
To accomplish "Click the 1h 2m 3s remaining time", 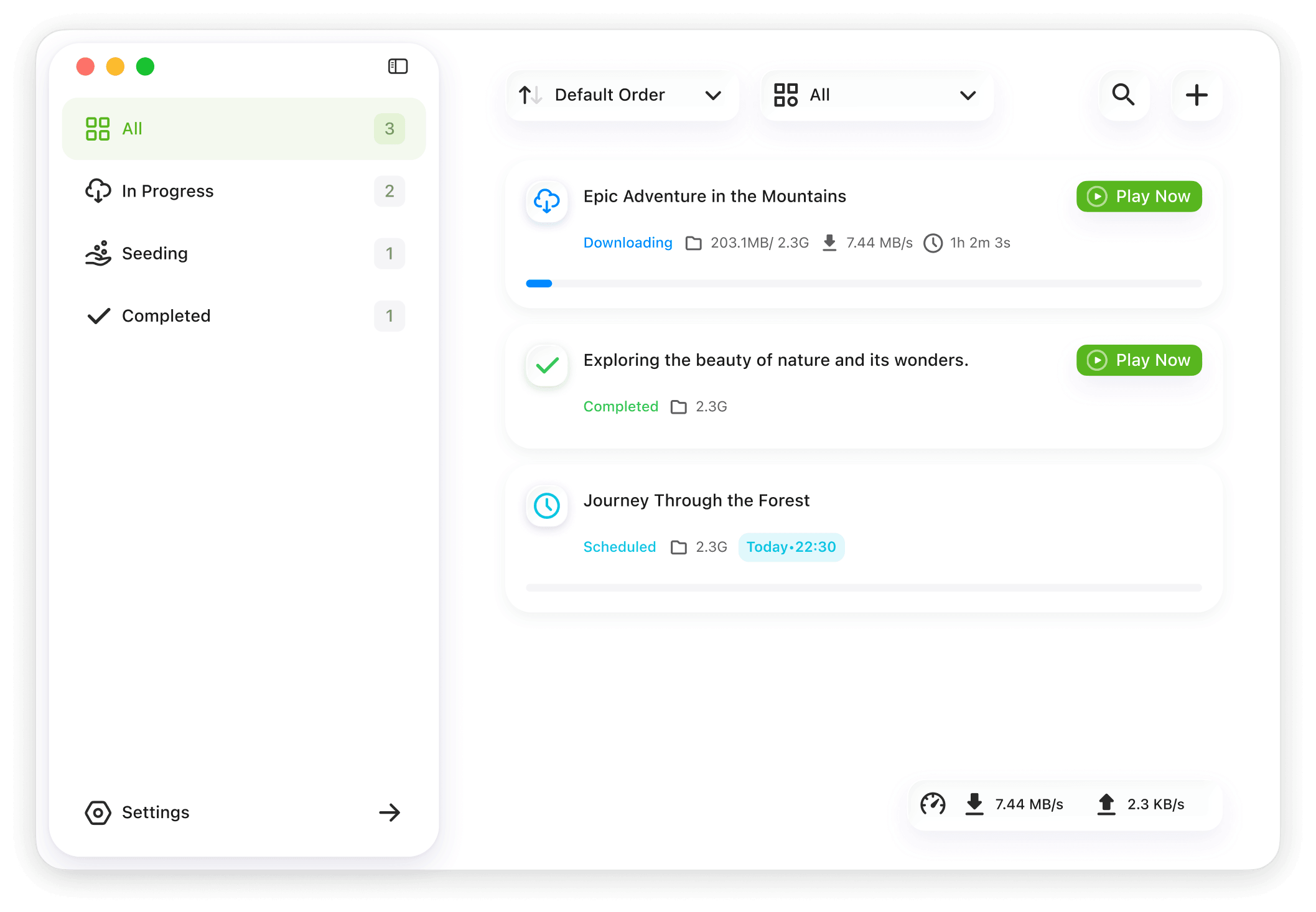I will pos(980,243).
